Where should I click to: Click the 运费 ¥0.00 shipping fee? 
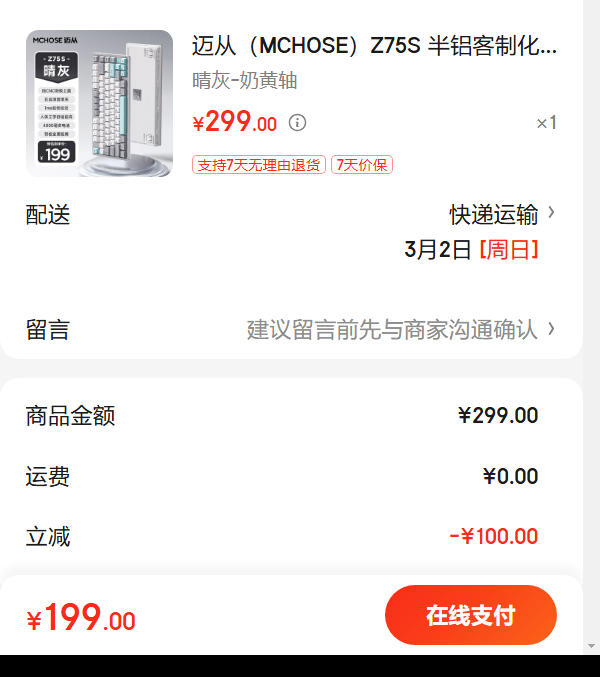[511, 476]
